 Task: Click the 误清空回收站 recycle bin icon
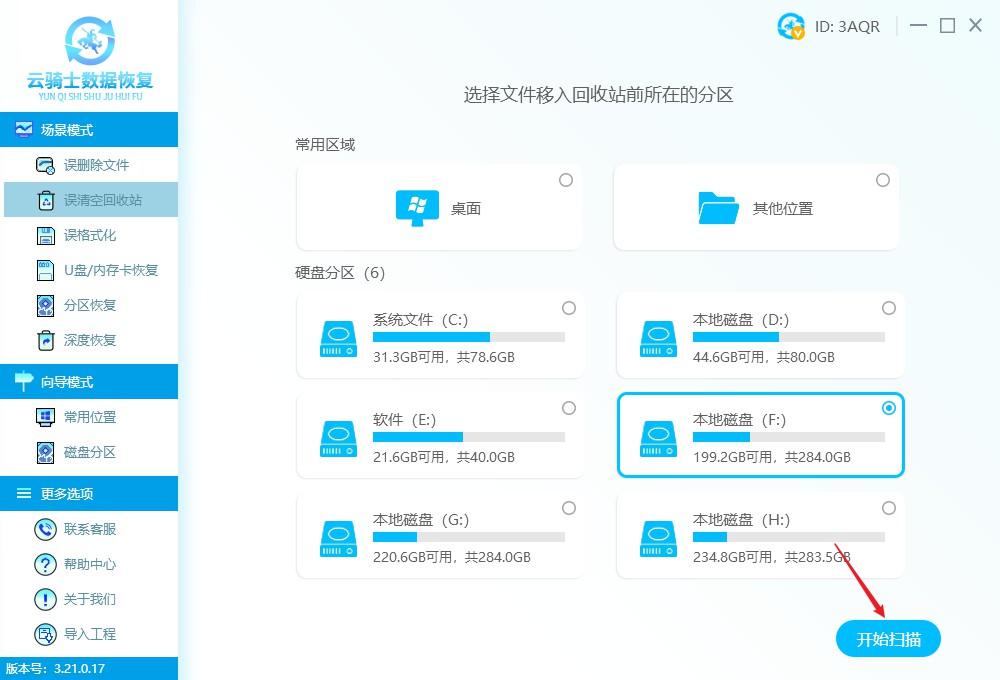[x=46, y=200]
